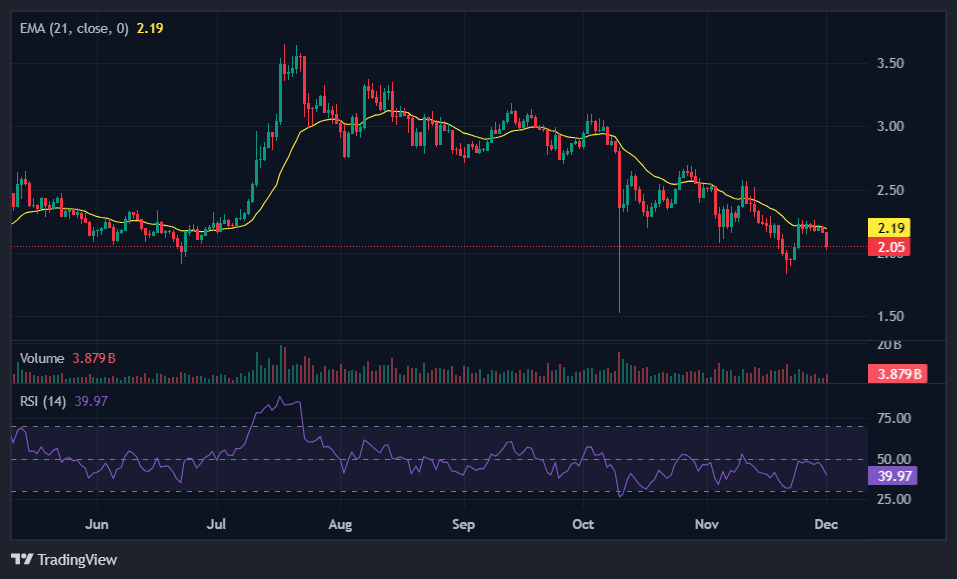Click the red 3.879B volume value flag
The width and height of the screenshot is (957, 579).
(897, 373)
